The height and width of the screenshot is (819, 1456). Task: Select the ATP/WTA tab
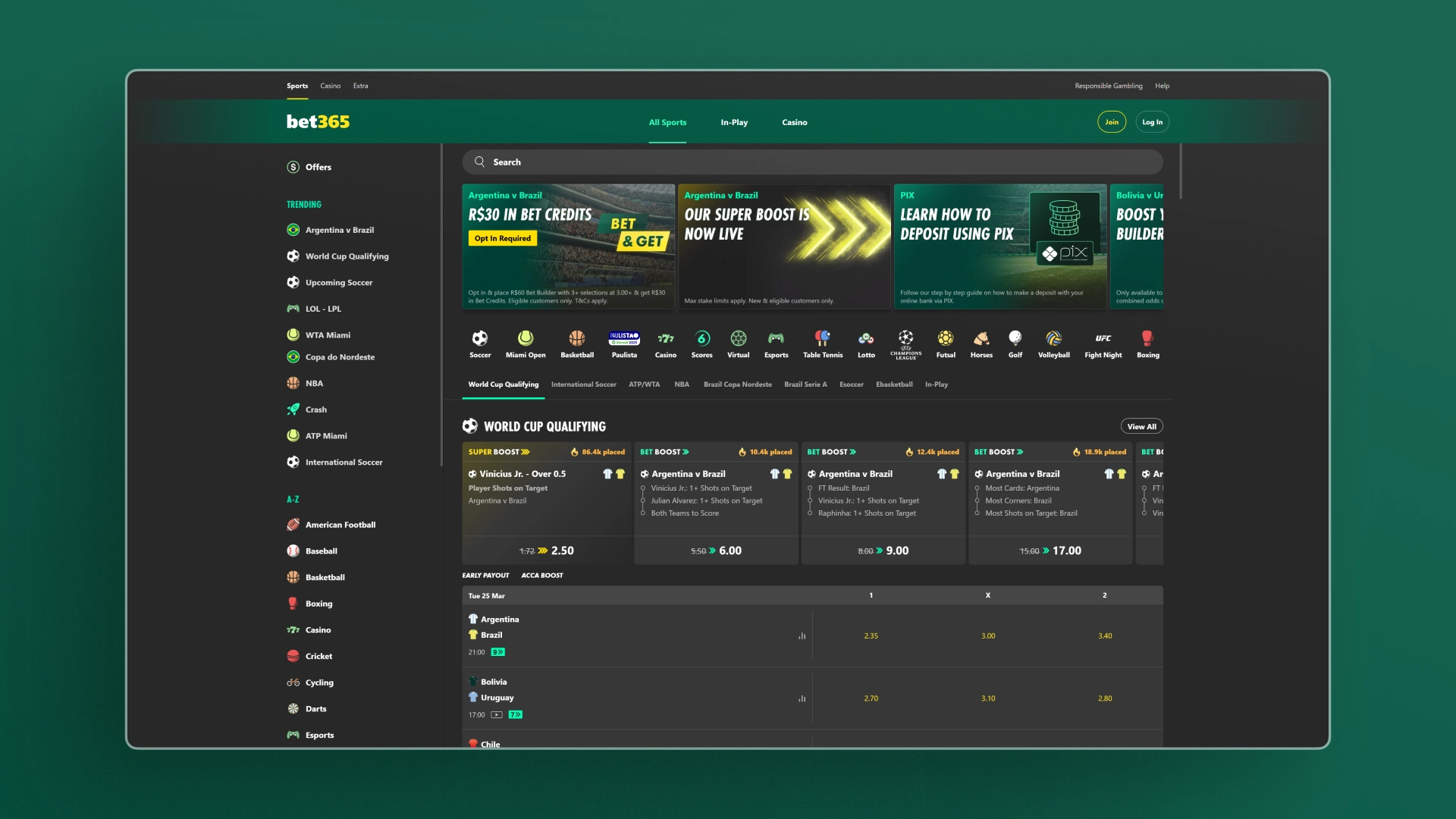644,384
